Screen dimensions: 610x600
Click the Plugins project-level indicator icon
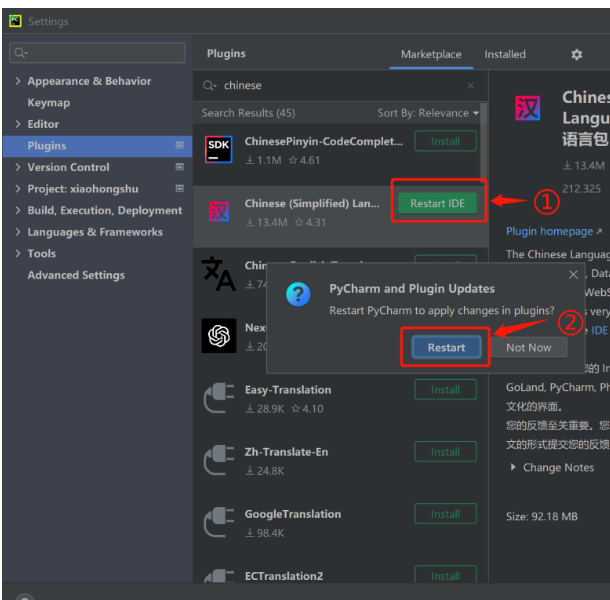tap(179, 145)
